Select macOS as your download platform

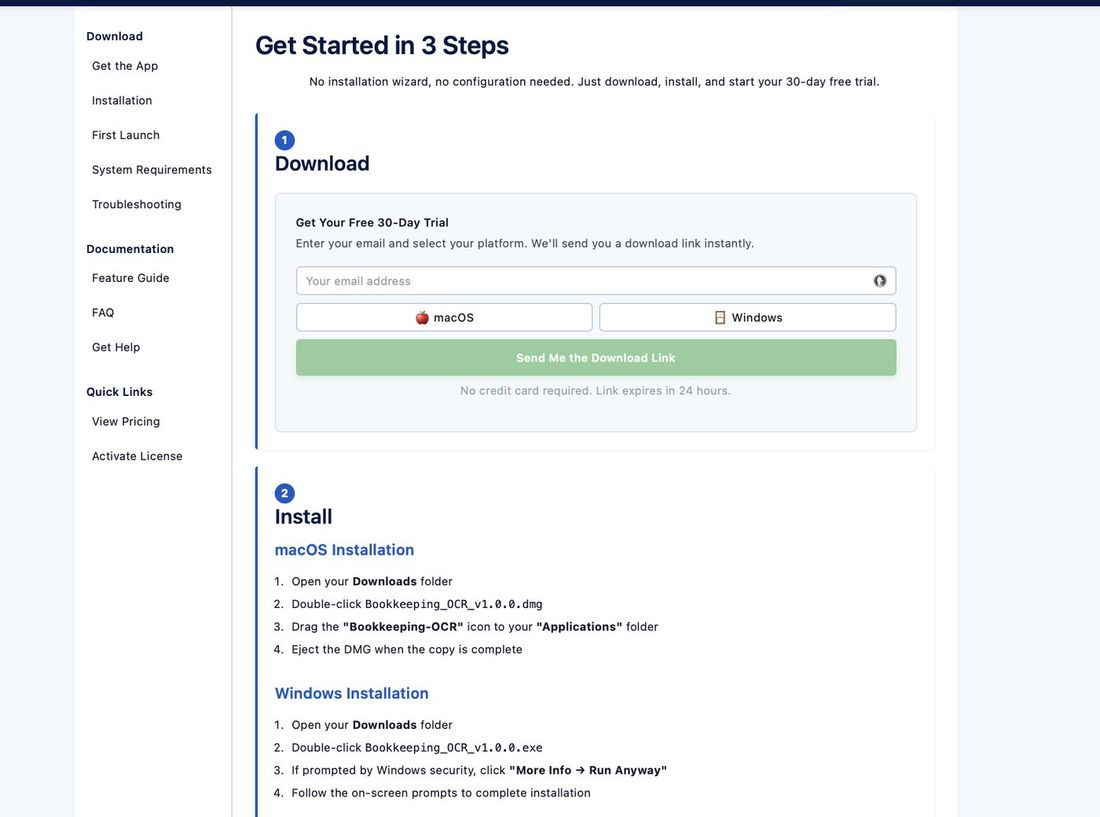coord(444,316)
